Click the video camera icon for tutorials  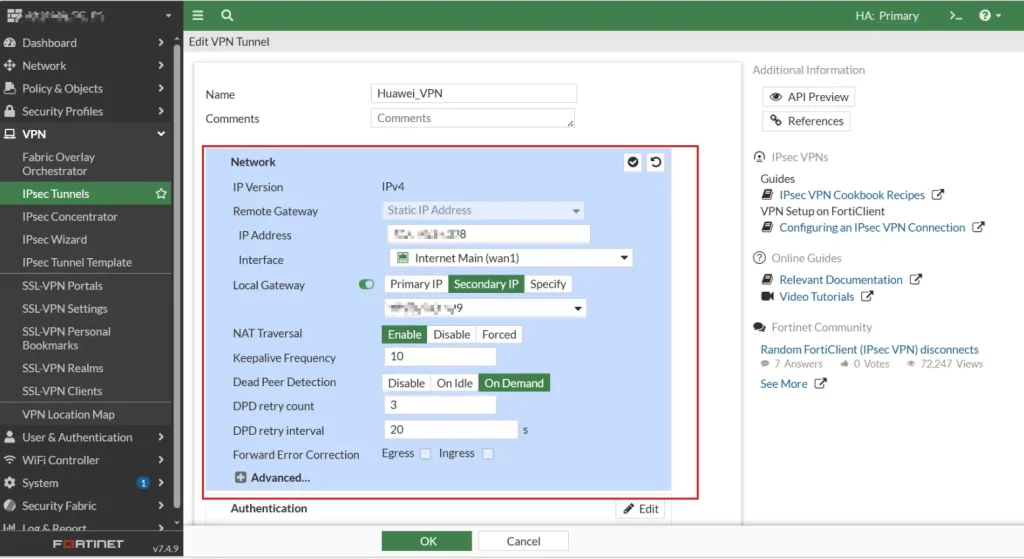click(x=767, y=296)
